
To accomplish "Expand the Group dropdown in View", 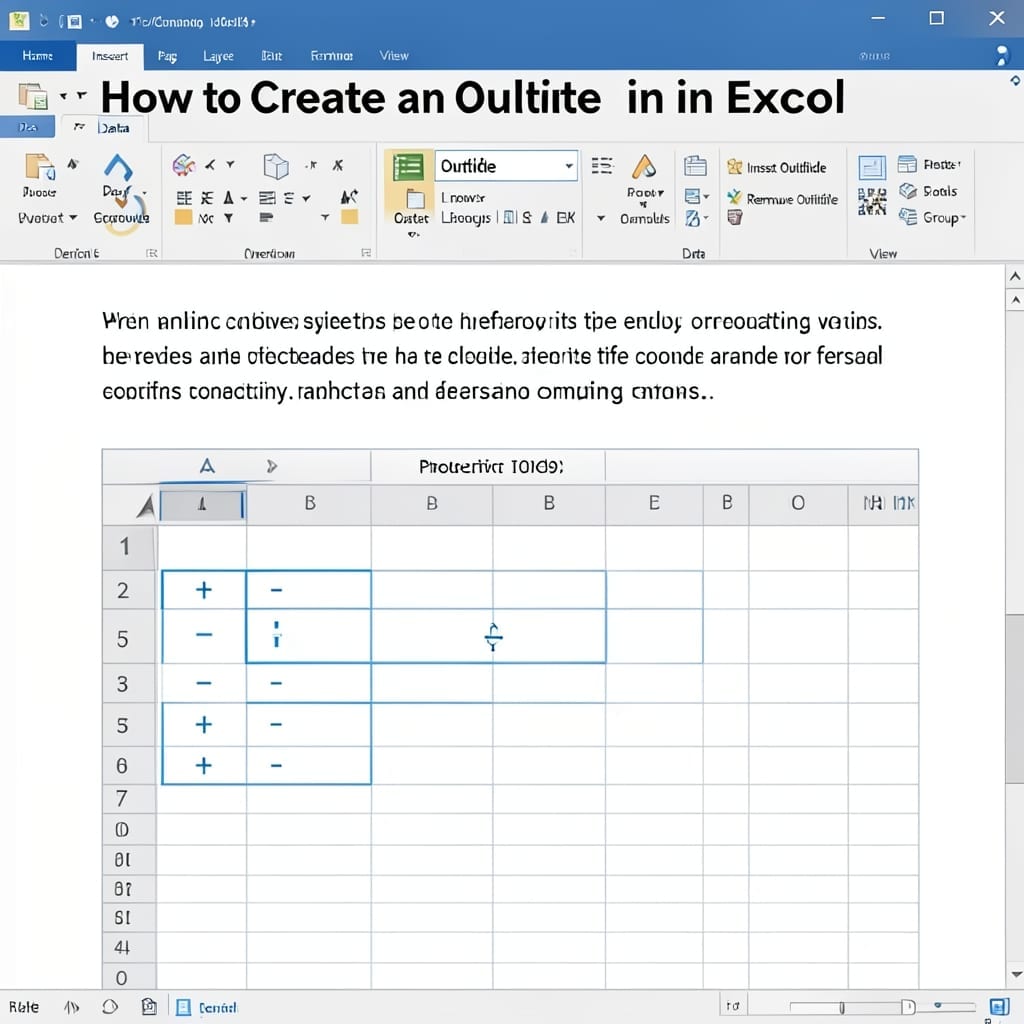I will tap(963, 217).
